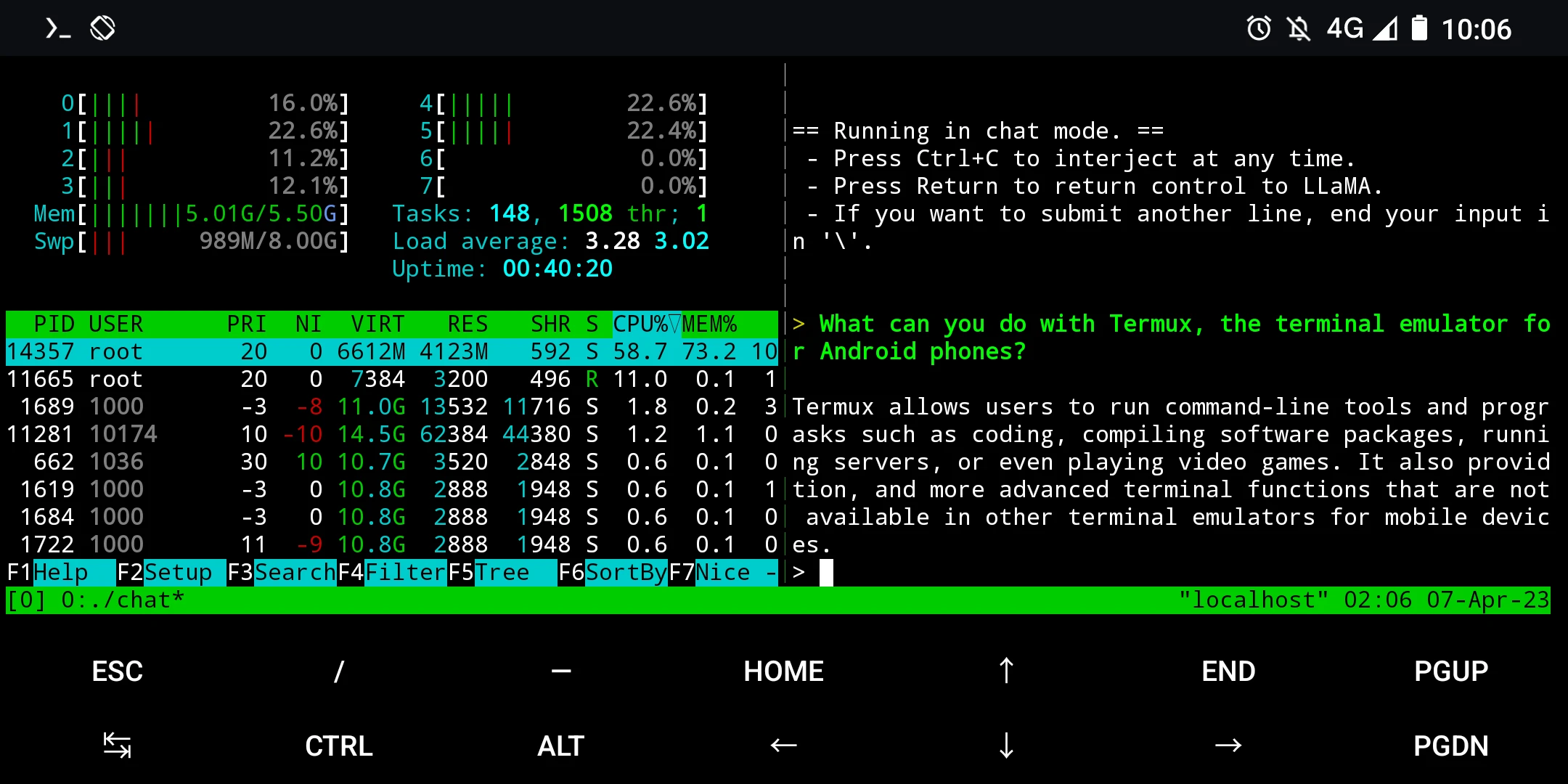This screenshot has height=784, width=1568.
Task: Toggle the CTRL modifier key
Action: (x=338, y=746)
